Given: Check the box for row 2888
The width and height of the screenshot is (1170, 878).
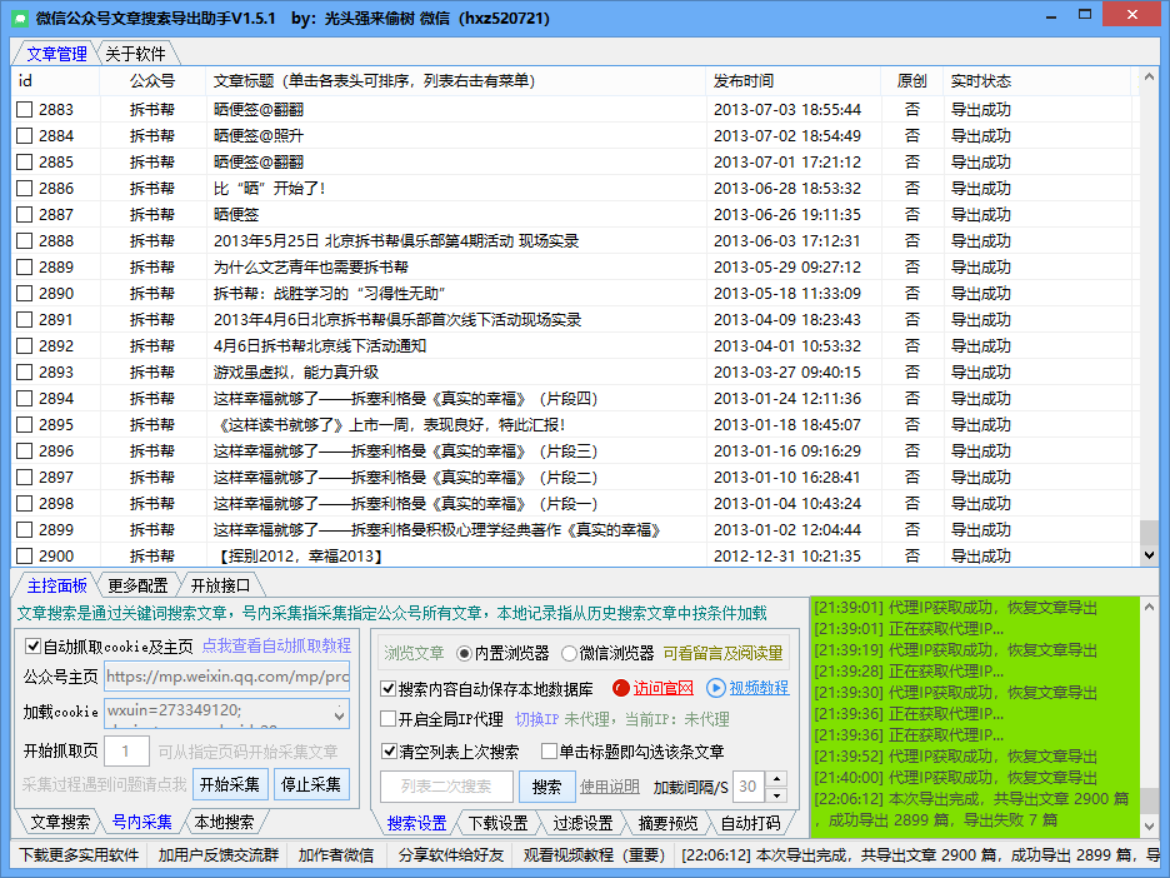Looking at the screenshot, I should pos(25,241).
